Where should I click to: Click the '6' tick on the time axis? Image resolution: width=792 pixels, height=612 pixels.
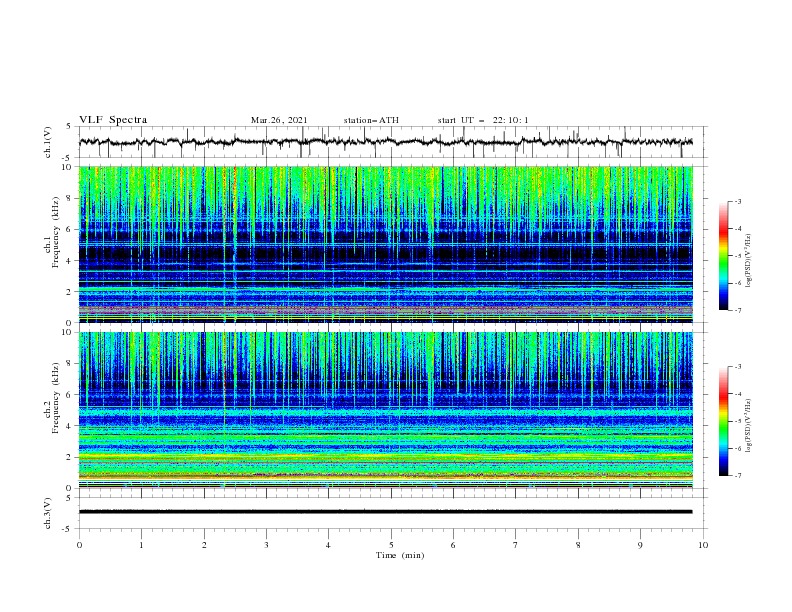pos(453,545)
